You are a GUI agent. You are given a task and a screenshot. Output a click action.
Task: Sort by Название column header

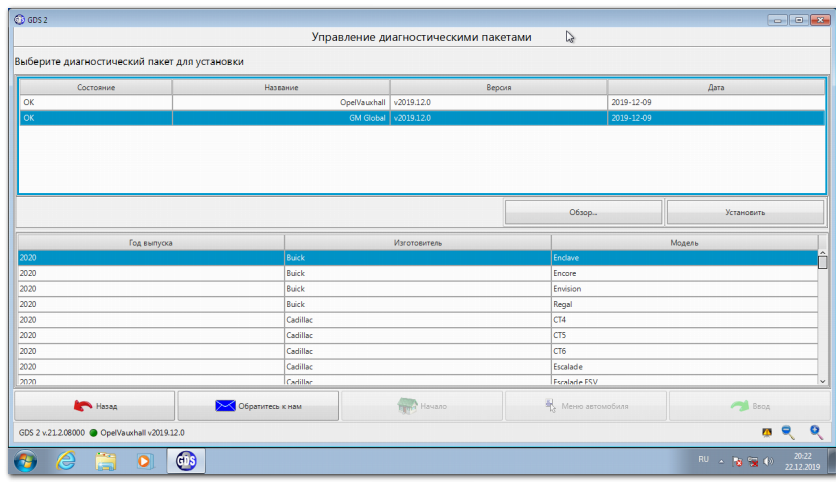click(x=281, y=87)
